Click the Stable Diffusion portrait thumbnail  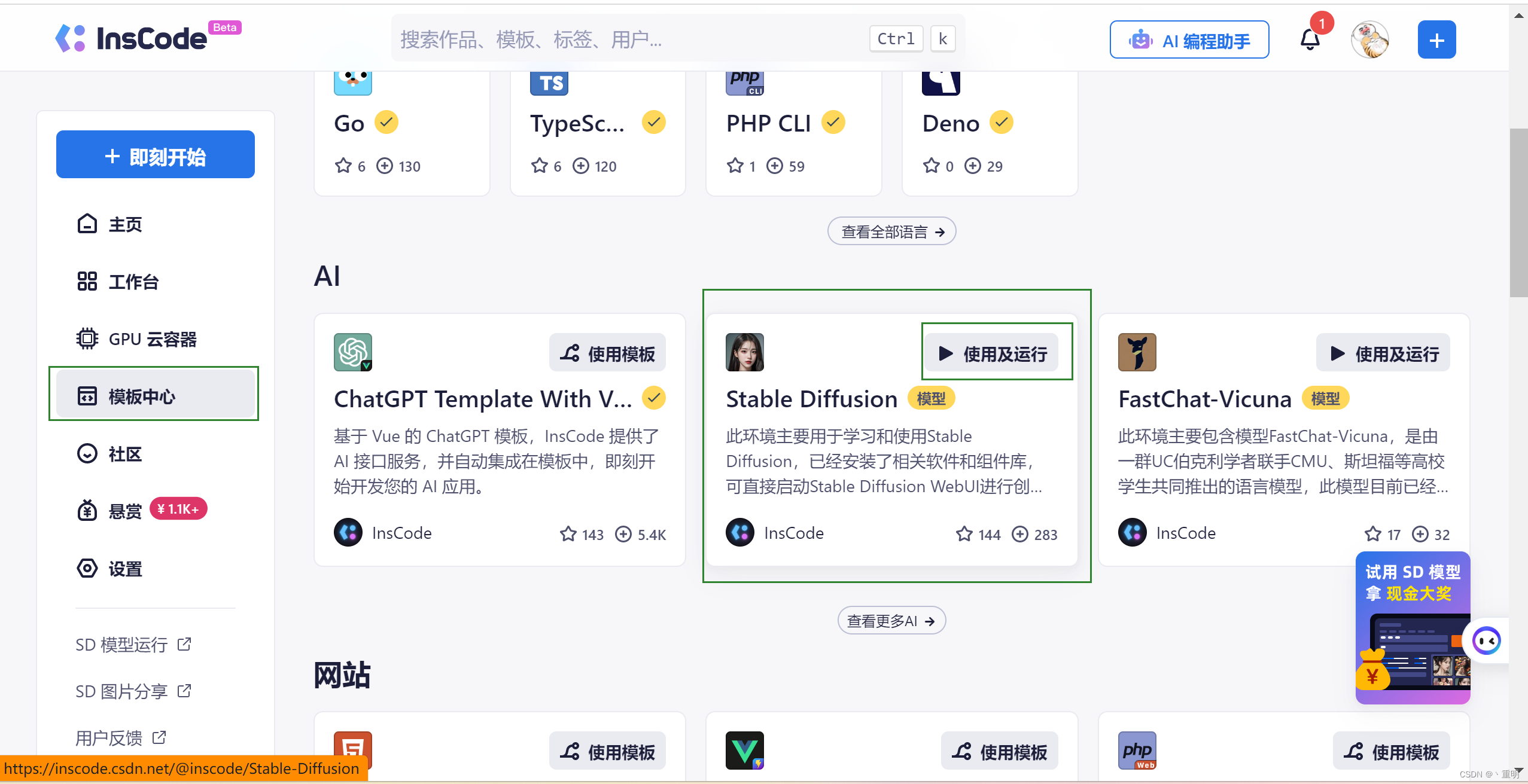click(744, 352)
